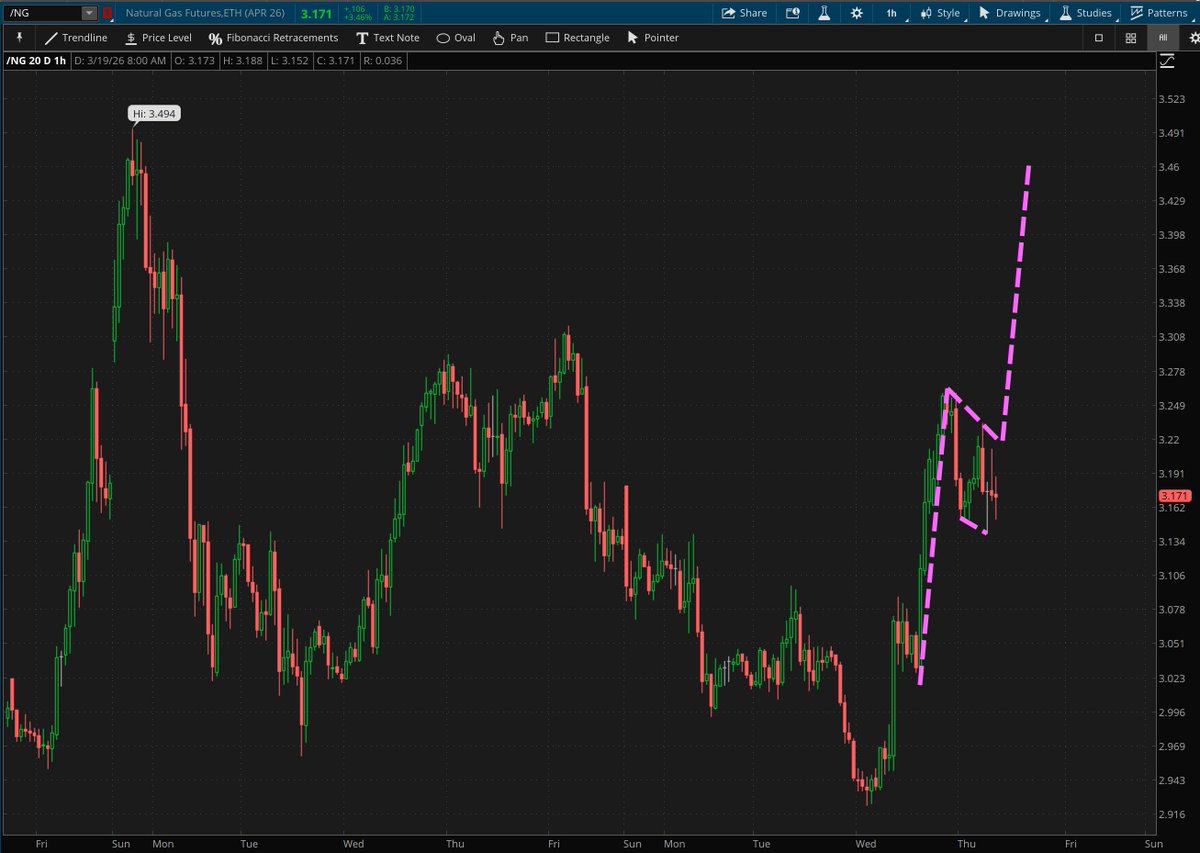Click the red symbol link indicator
The image size is (1200, 853).
tap(107, 13)
